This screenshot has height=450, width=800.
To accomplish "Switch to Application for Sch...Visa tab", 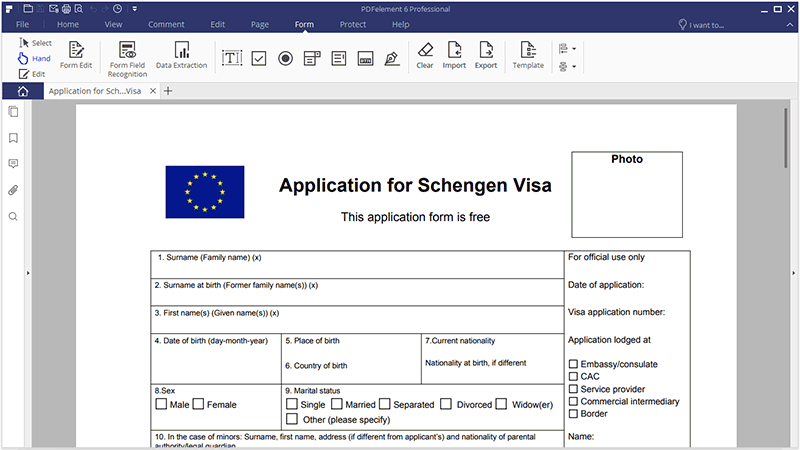I will (95, 91).
